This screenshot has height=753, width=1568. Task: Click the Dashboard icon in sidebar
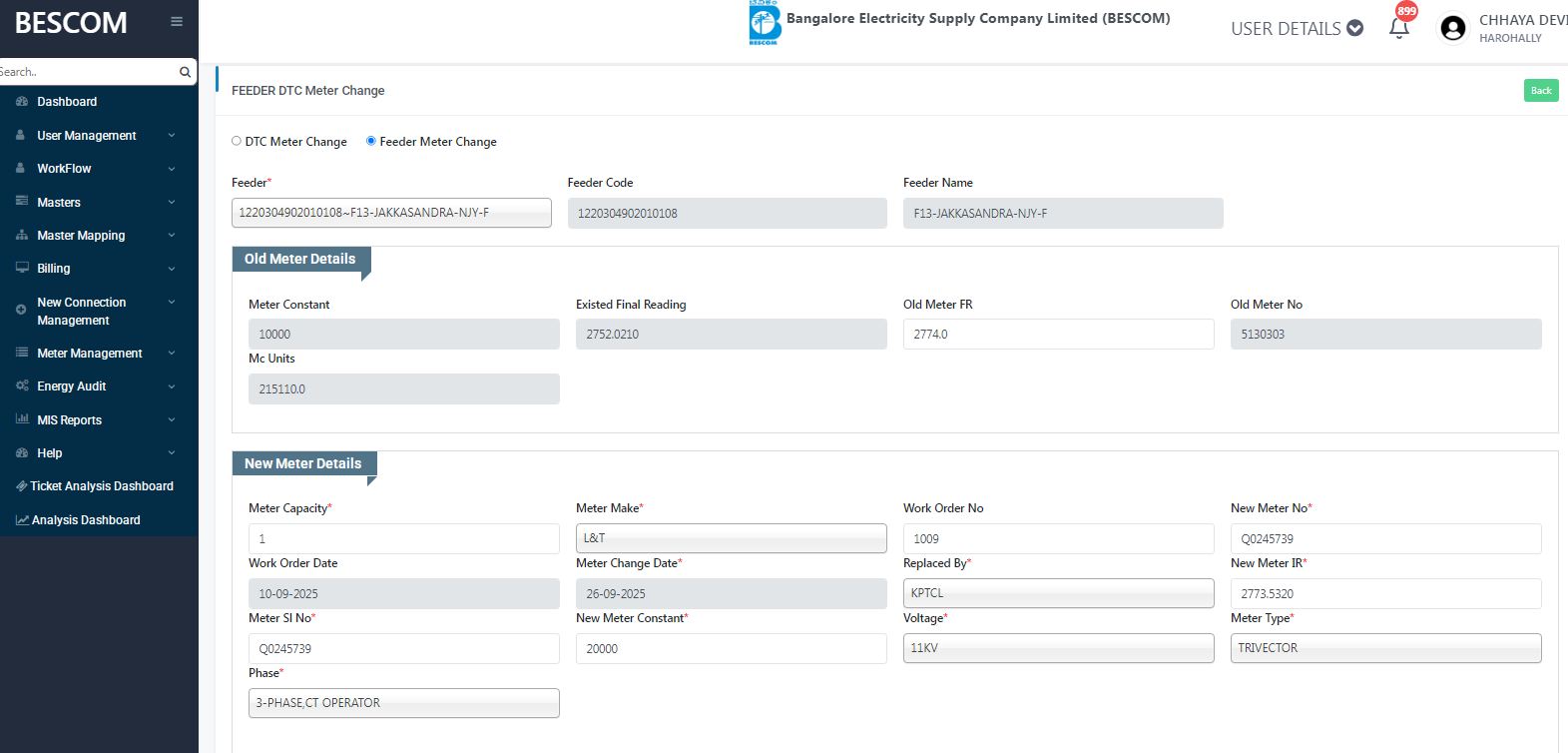click(x=22, y=102)
